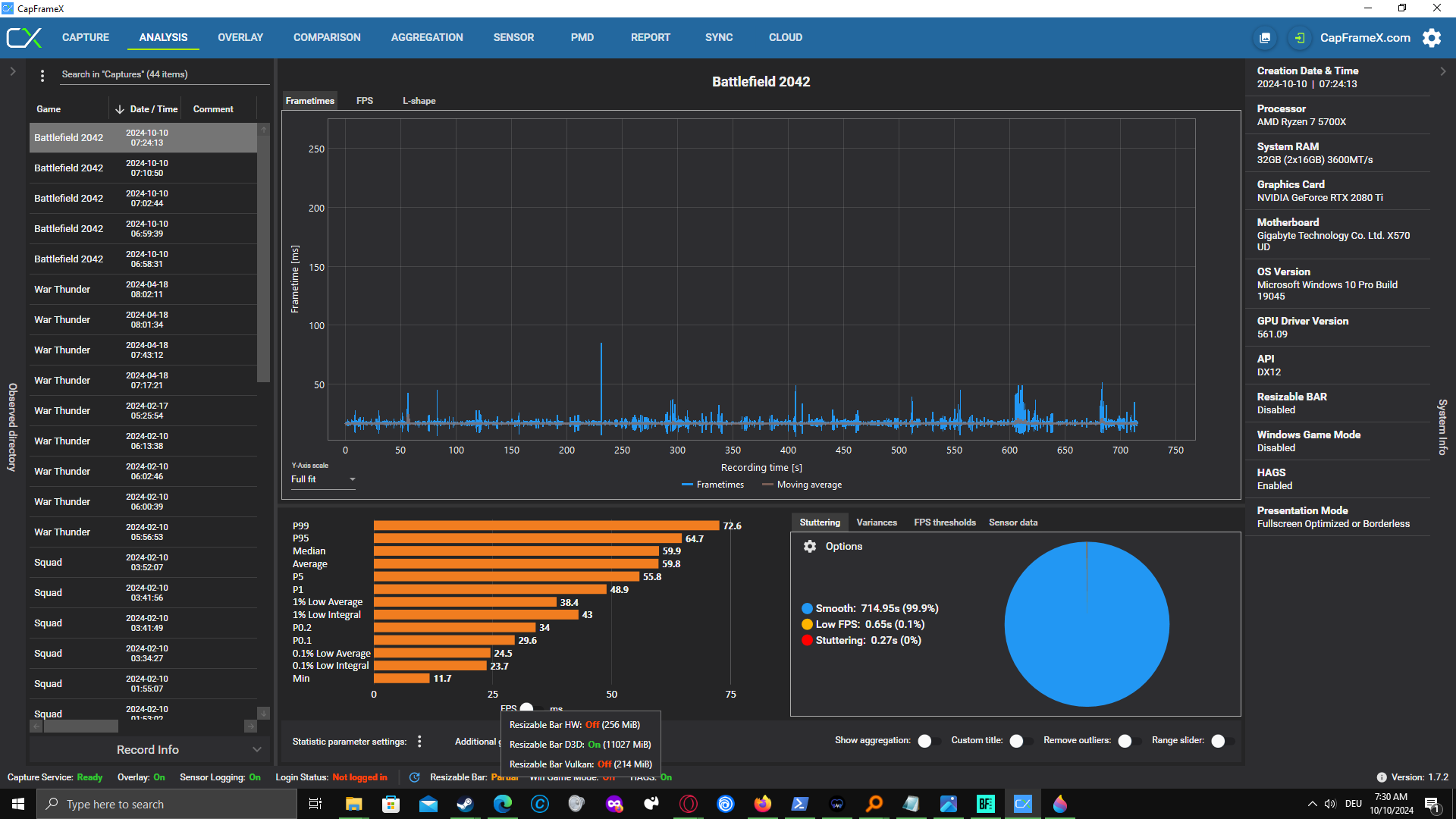Open Steam from the taskbar
This screenshot has width=1456, height=819.
(465, 804)
